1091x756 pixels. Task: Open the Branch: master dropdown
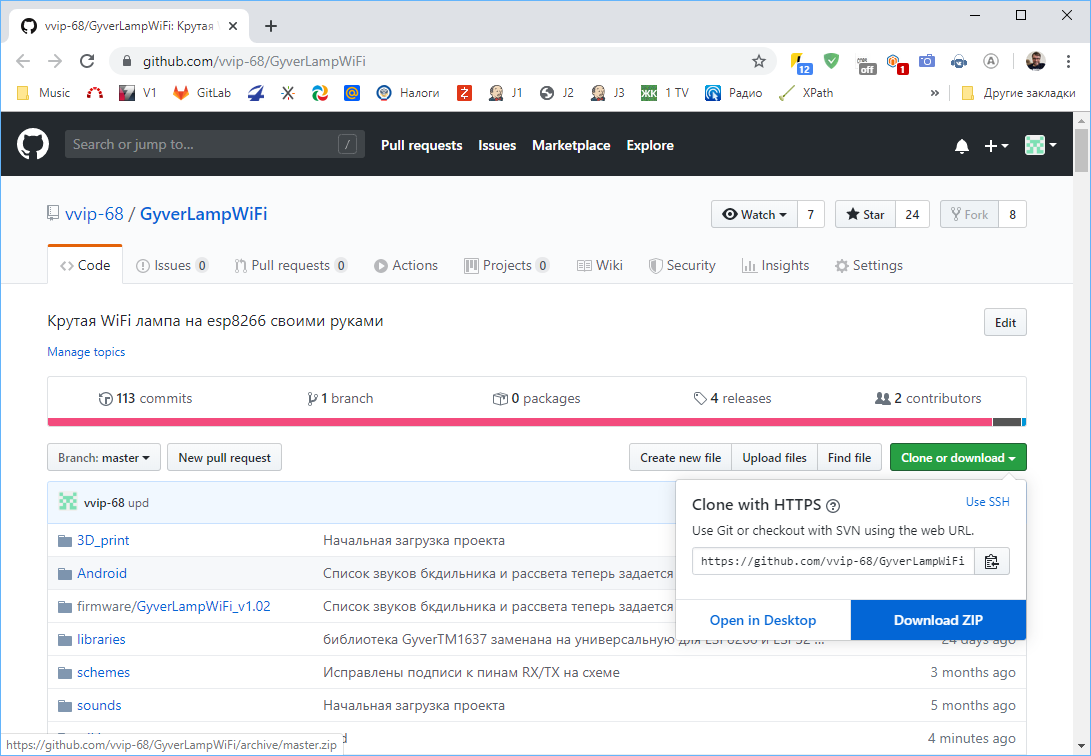(104, 458)
